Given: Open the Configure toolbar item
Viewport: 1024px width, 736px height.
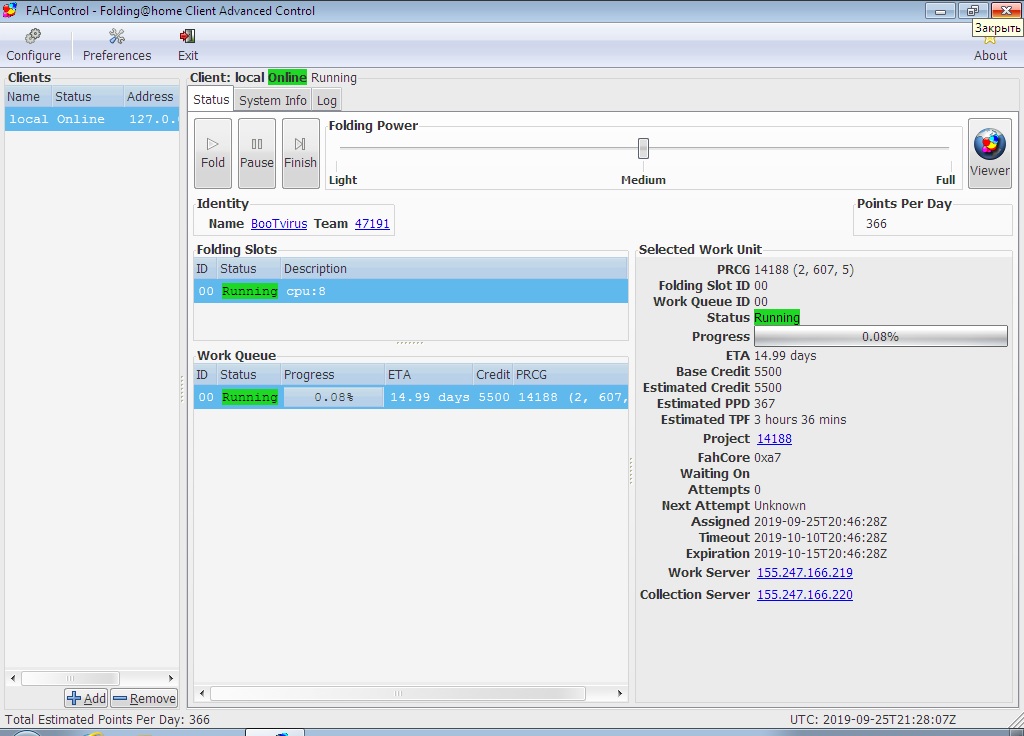Looking at the screenshot, I should coord(33,45).
